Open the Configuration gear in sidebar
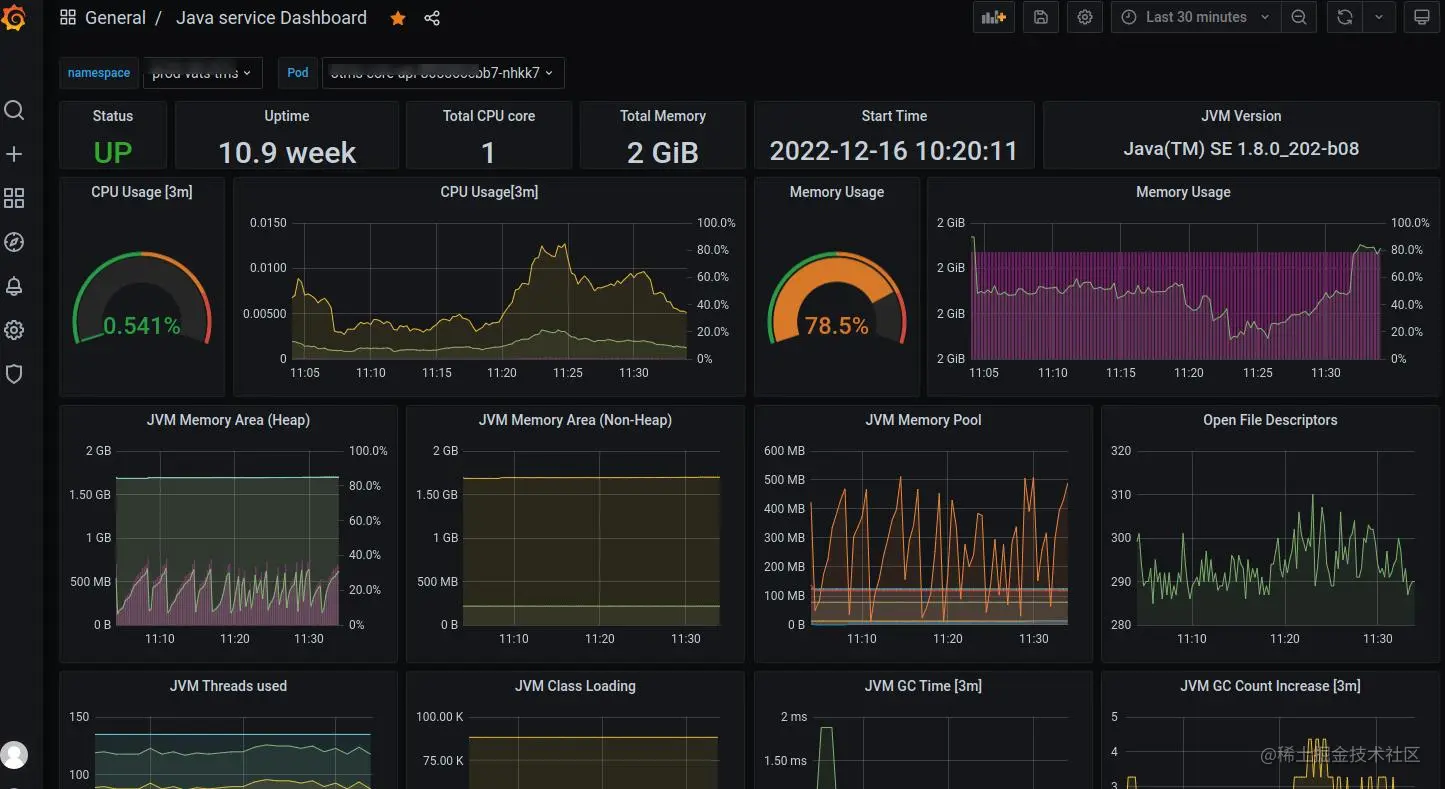 14,330
